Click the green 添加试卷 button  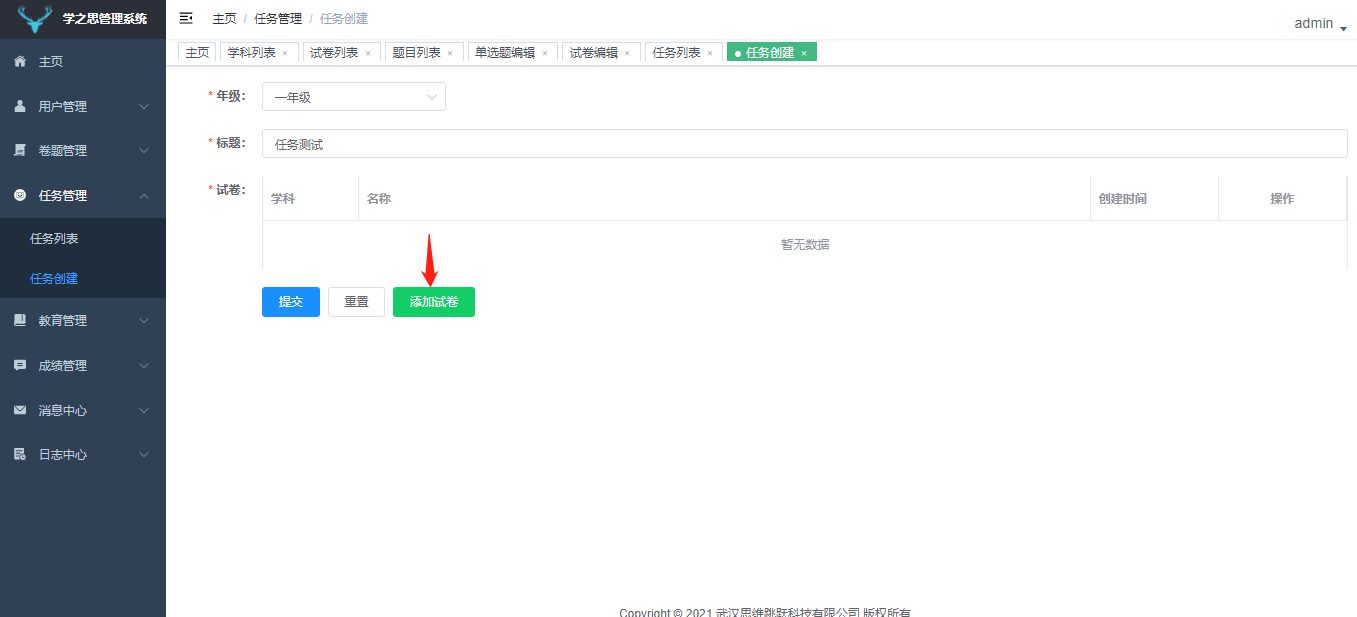pos(433,301)
